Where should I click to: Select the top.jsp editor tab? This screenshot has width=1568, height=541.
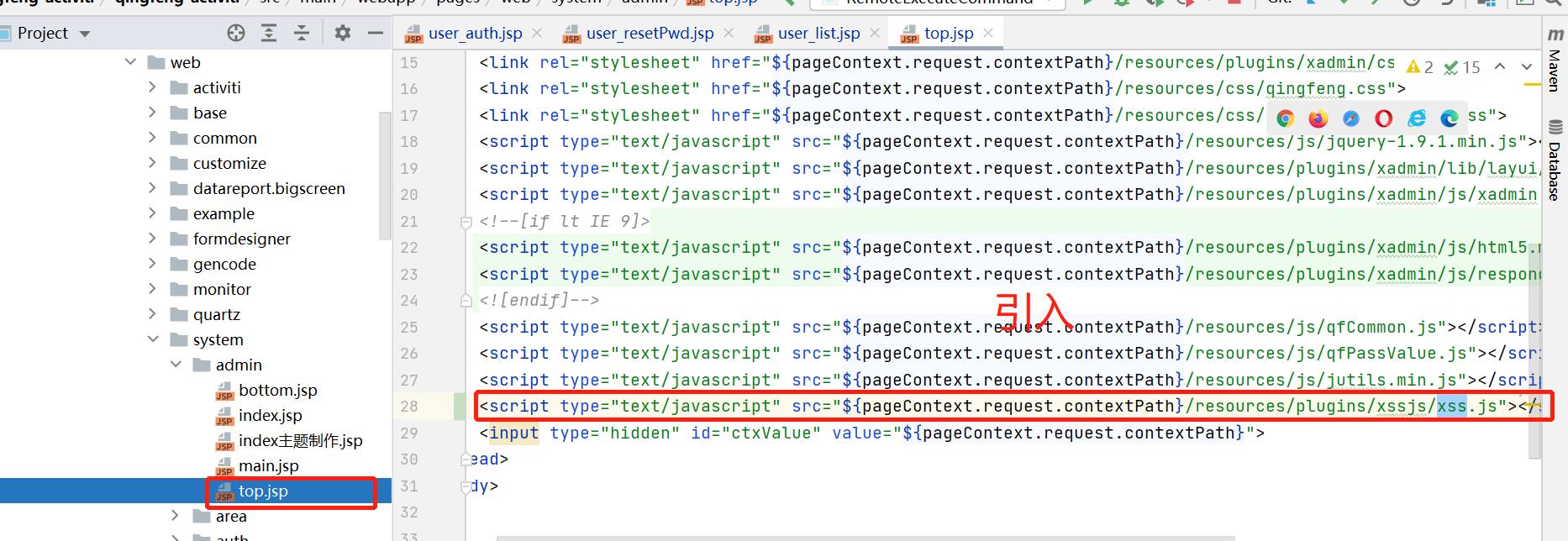[949, 33]
